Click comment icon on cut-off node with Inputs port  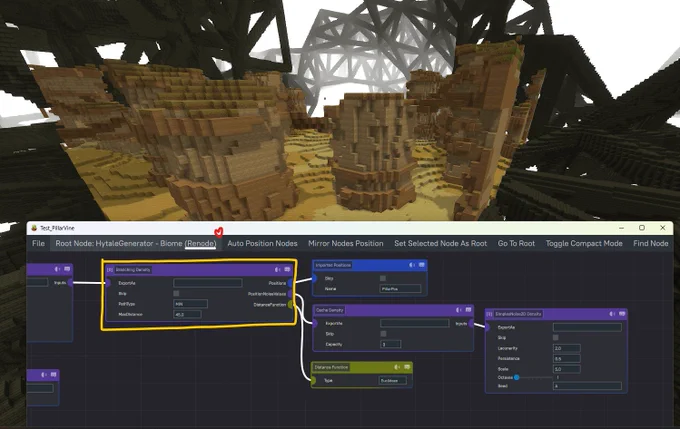click(67, 269)
